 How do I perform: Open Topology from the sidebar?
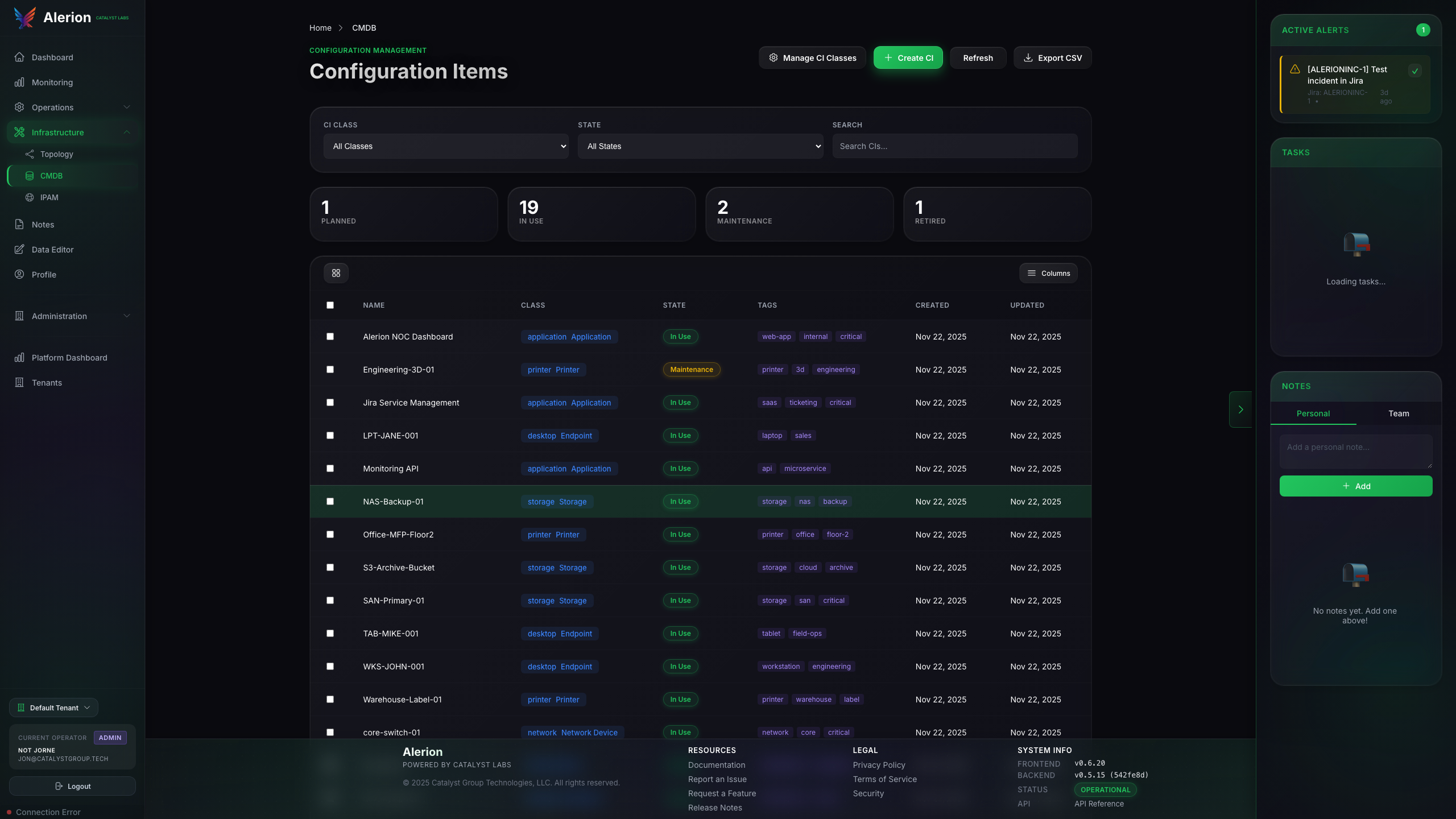tap(56, 154)
